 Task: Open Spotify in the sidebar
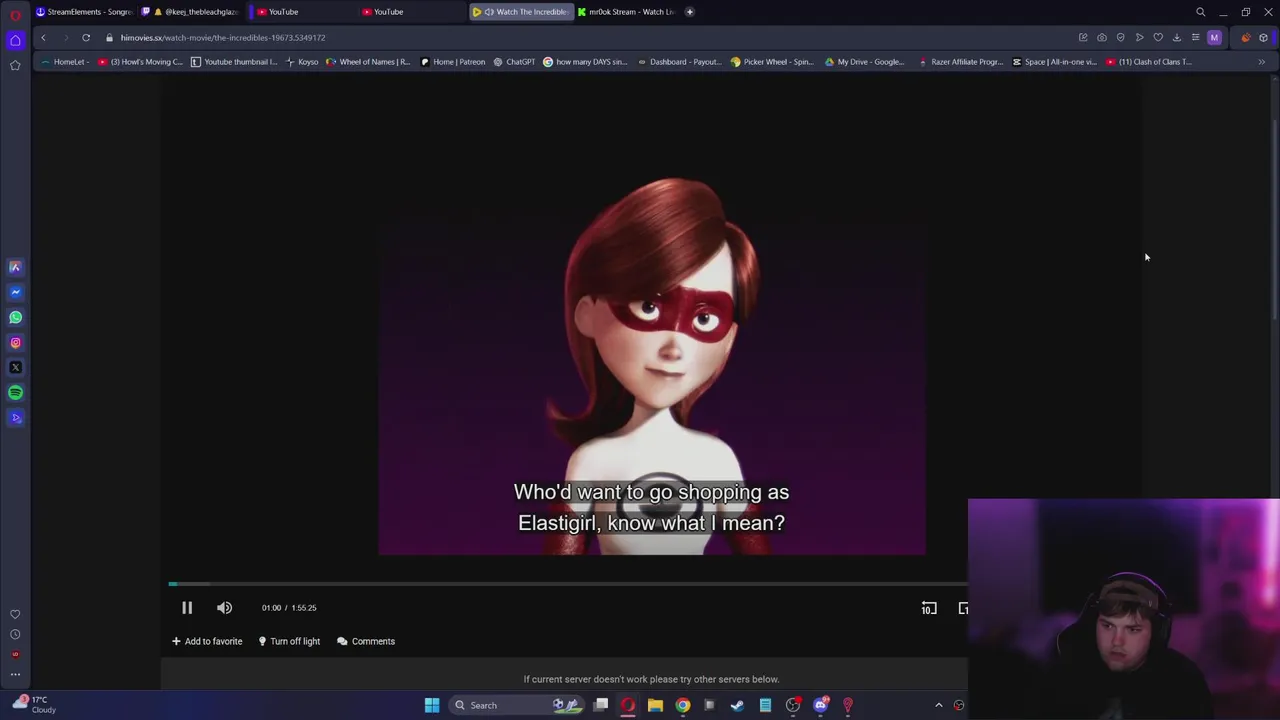tap(15, 393)
